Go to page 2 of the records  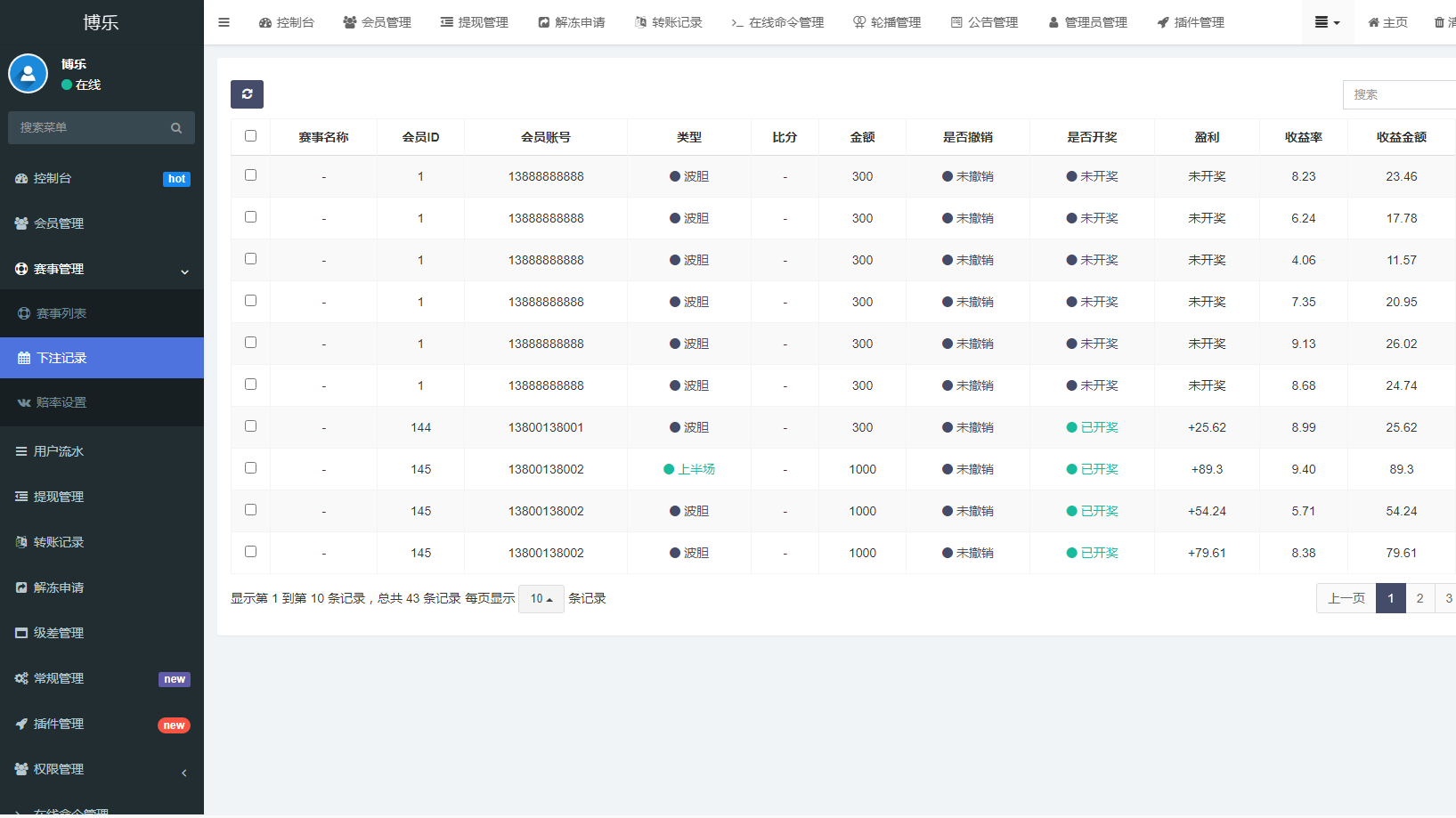(1419, 598)
